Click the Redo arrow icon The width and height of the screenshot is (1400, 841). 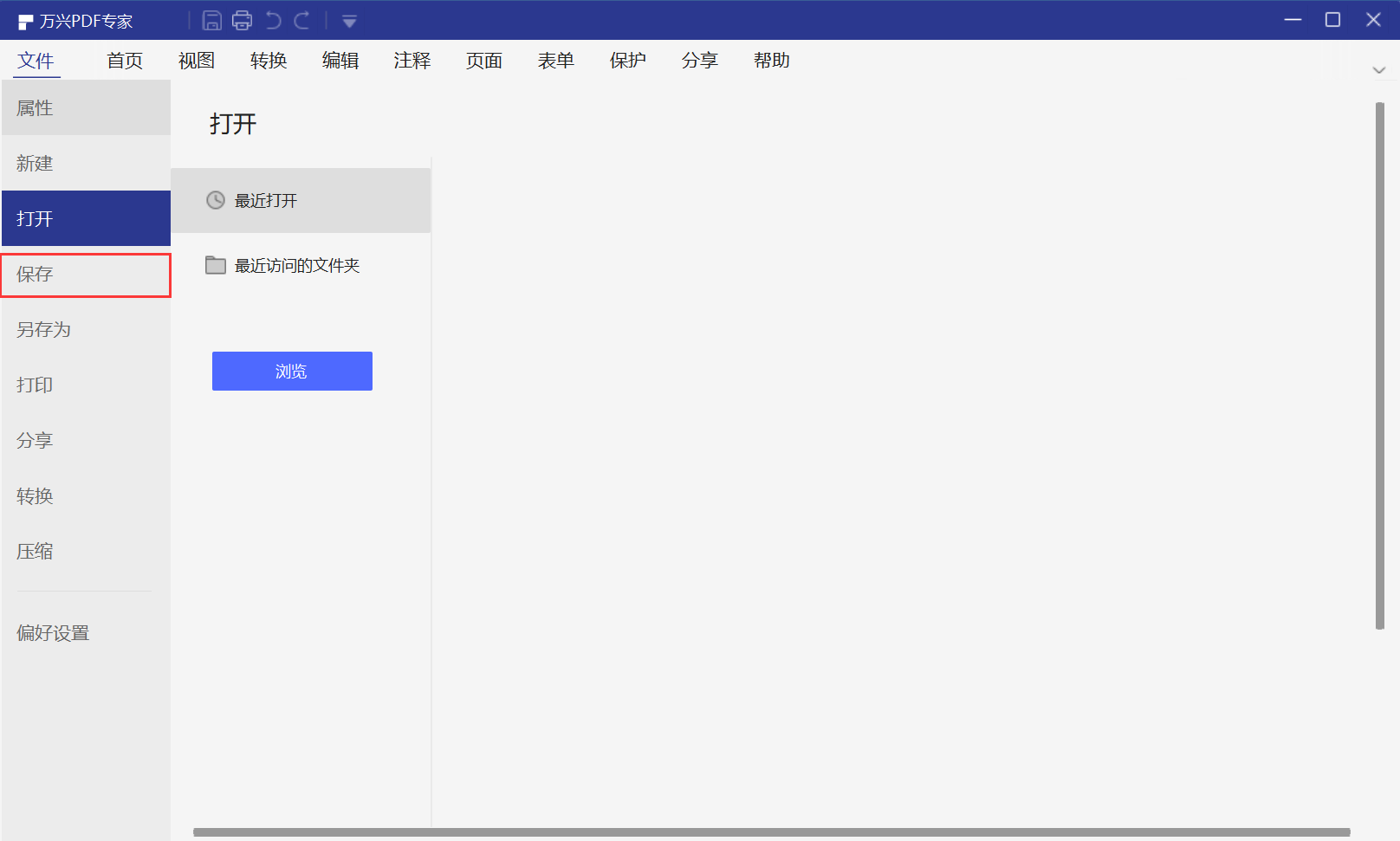coord(301,19)
